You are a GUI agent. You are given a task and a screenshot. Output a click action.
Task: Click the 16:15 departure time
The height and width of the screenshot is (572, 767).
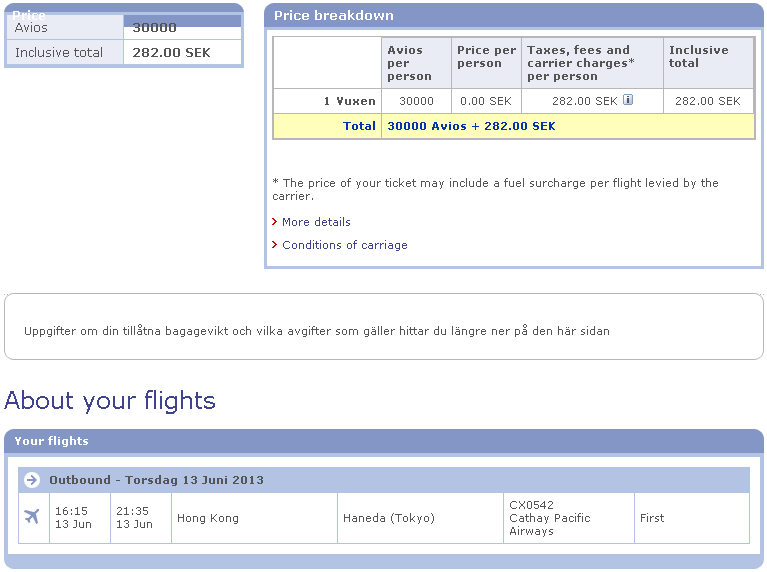tap(72, 511)
